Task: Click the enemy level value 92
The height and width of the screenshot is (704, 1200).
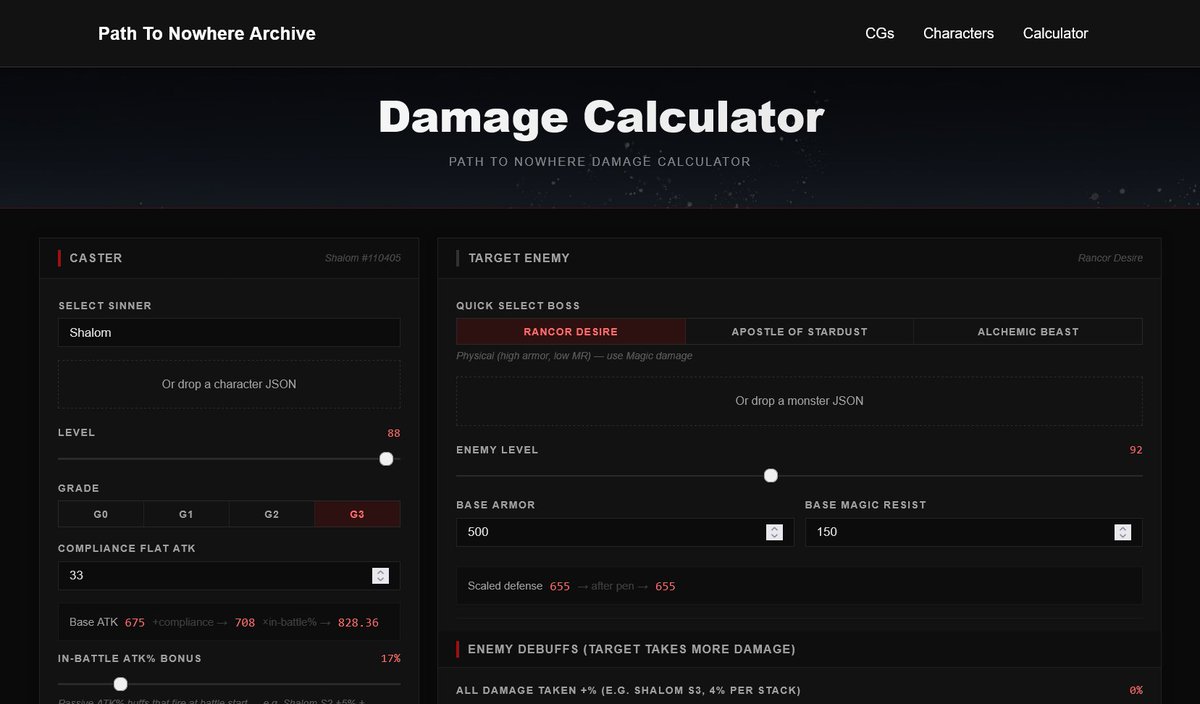Action: (x=1136, y=450)
